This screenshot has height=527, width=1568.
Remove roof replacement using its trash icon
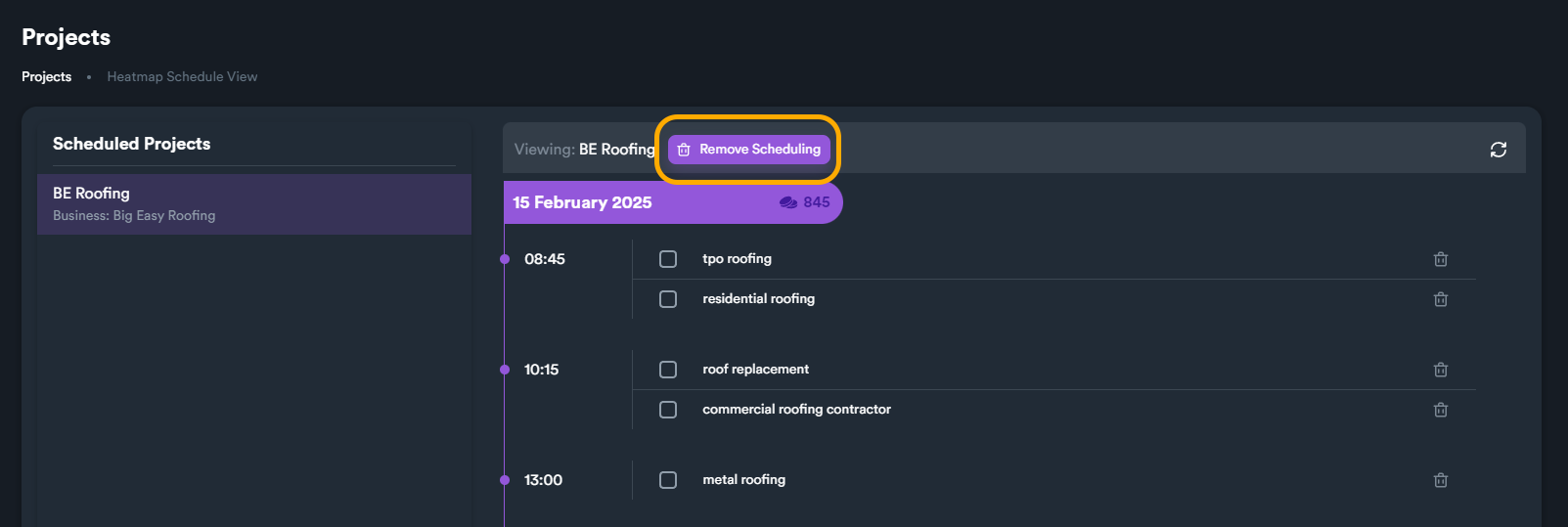point(1440,370)
